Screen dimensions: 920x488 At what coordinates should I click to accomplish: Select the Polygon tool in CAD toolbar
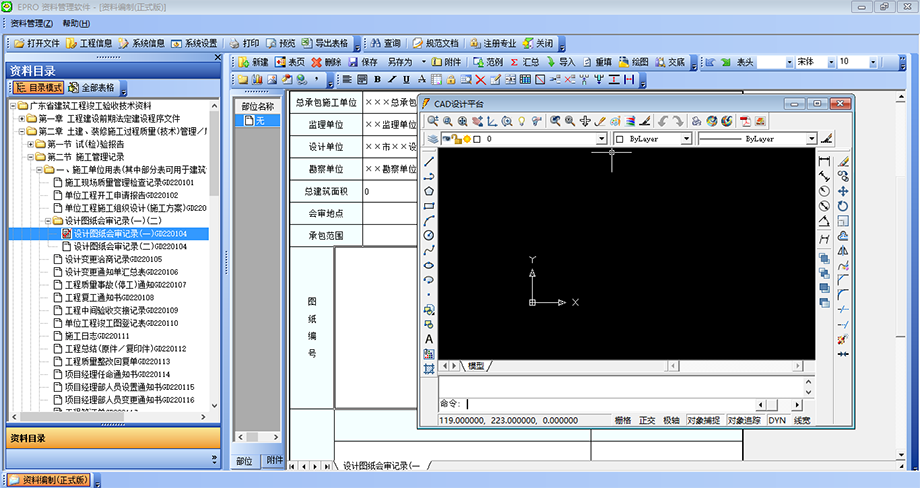[429, 191]
